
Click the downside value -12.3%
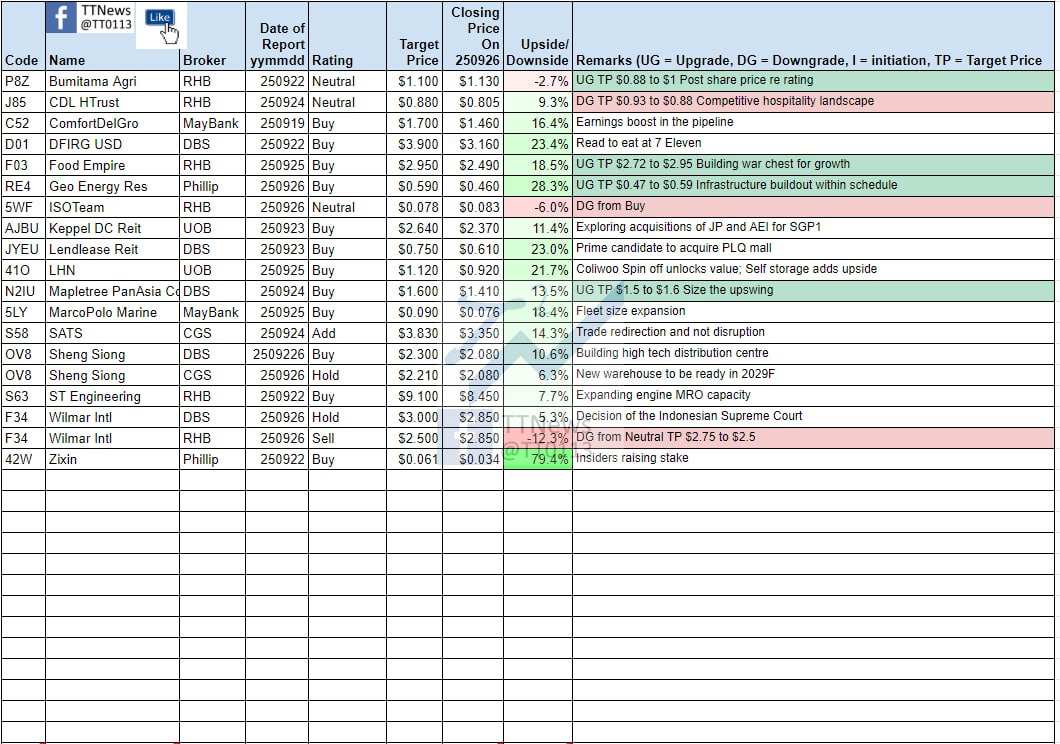coord(537,438)
